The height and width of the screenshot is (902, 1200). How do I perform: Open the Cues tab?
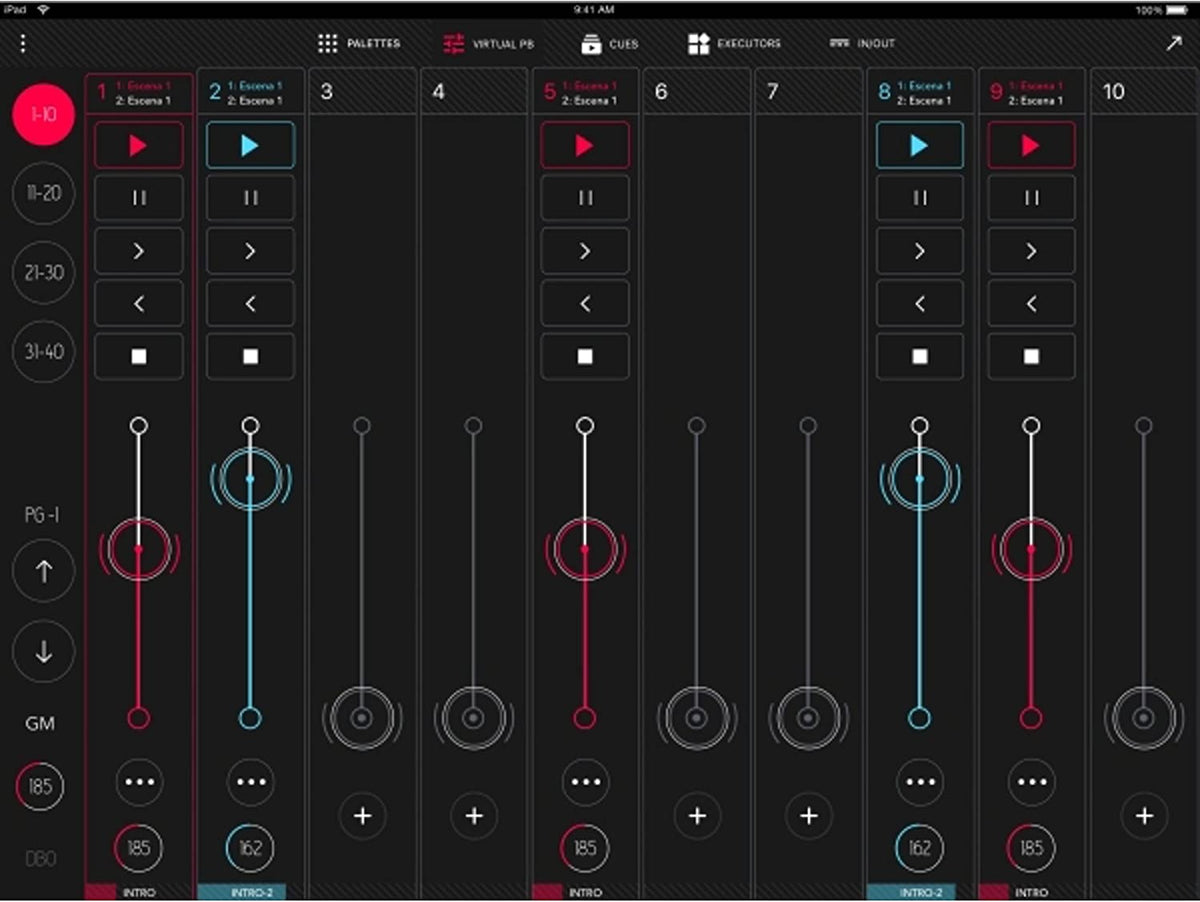tap(610, 44)
